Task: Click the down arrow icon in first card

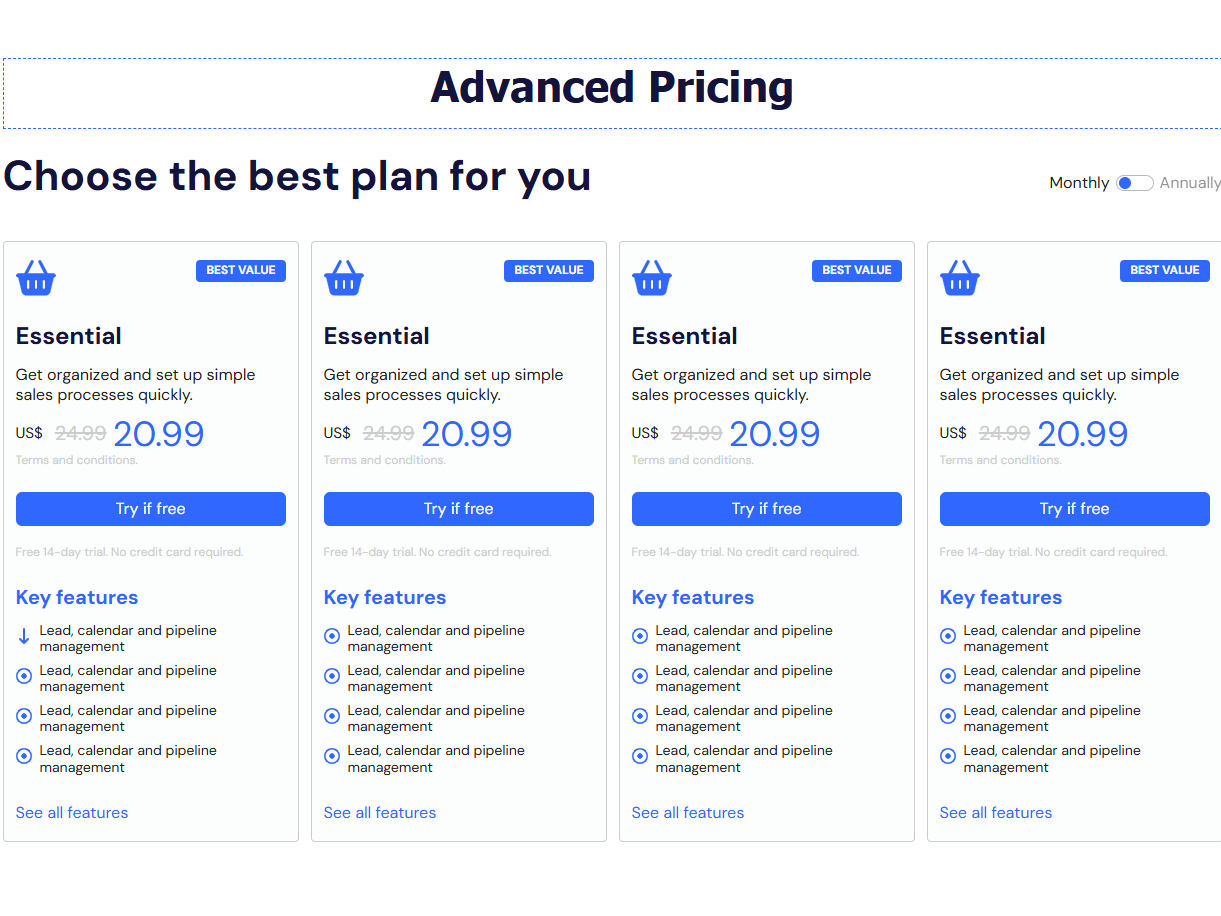Action: (24, 636)
